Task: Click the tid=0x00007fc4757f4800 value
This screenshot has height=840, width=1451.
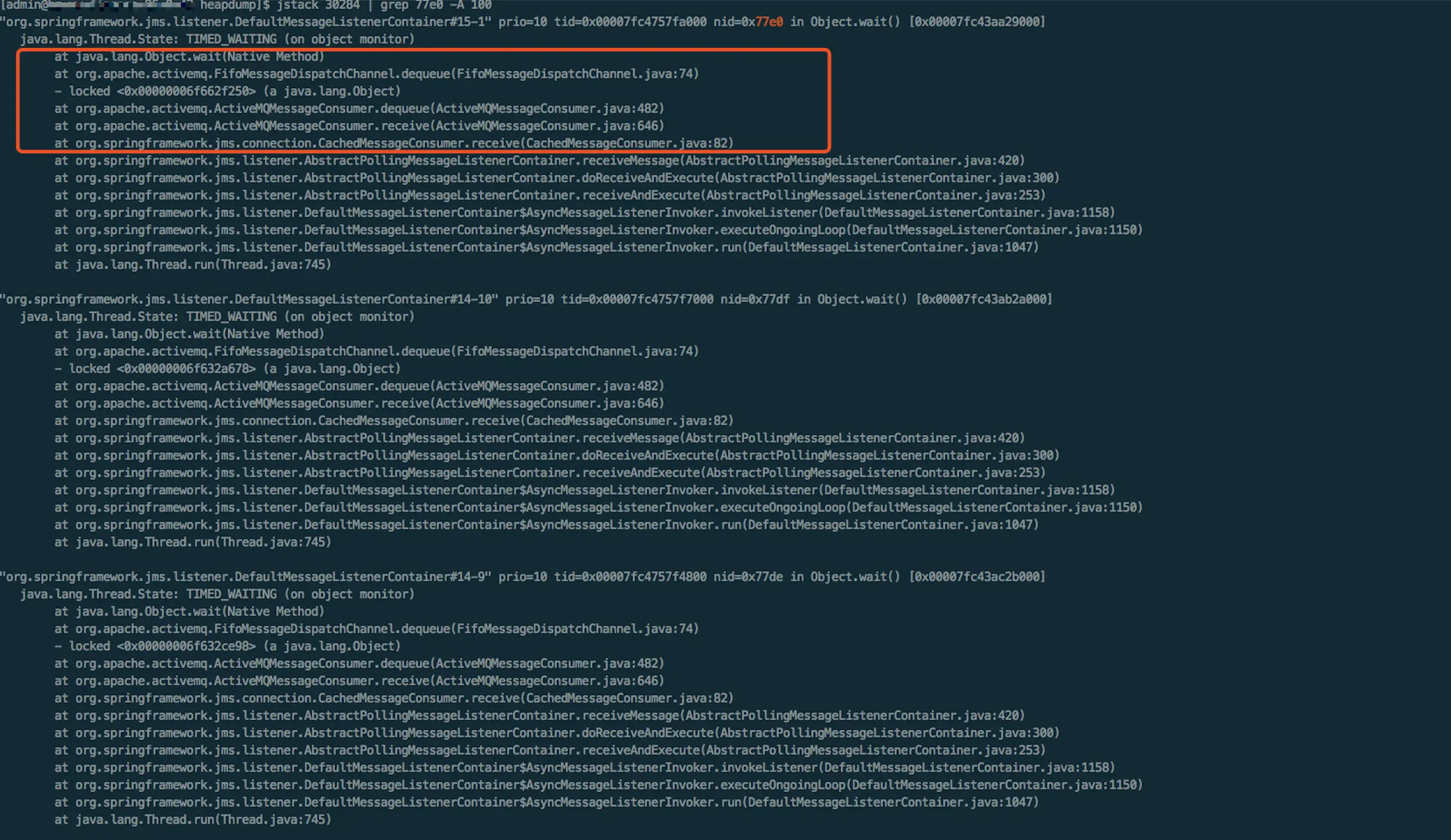Action: tap(630, 577)
